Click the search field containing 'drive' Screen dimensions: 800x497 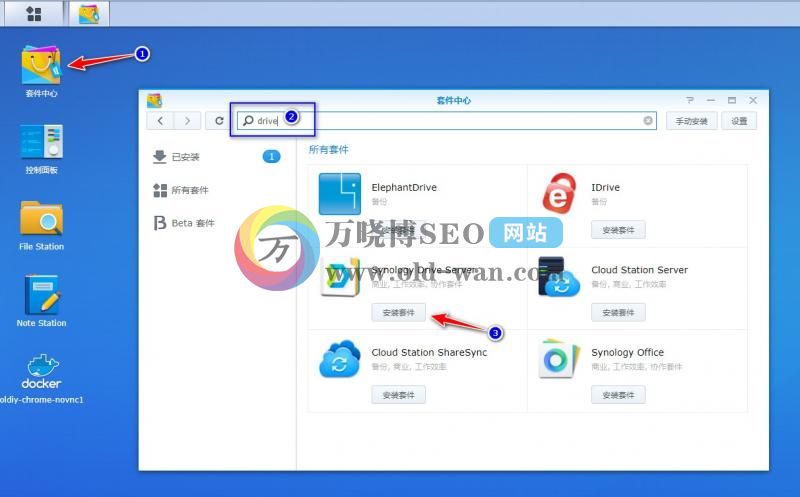(446, 121)
